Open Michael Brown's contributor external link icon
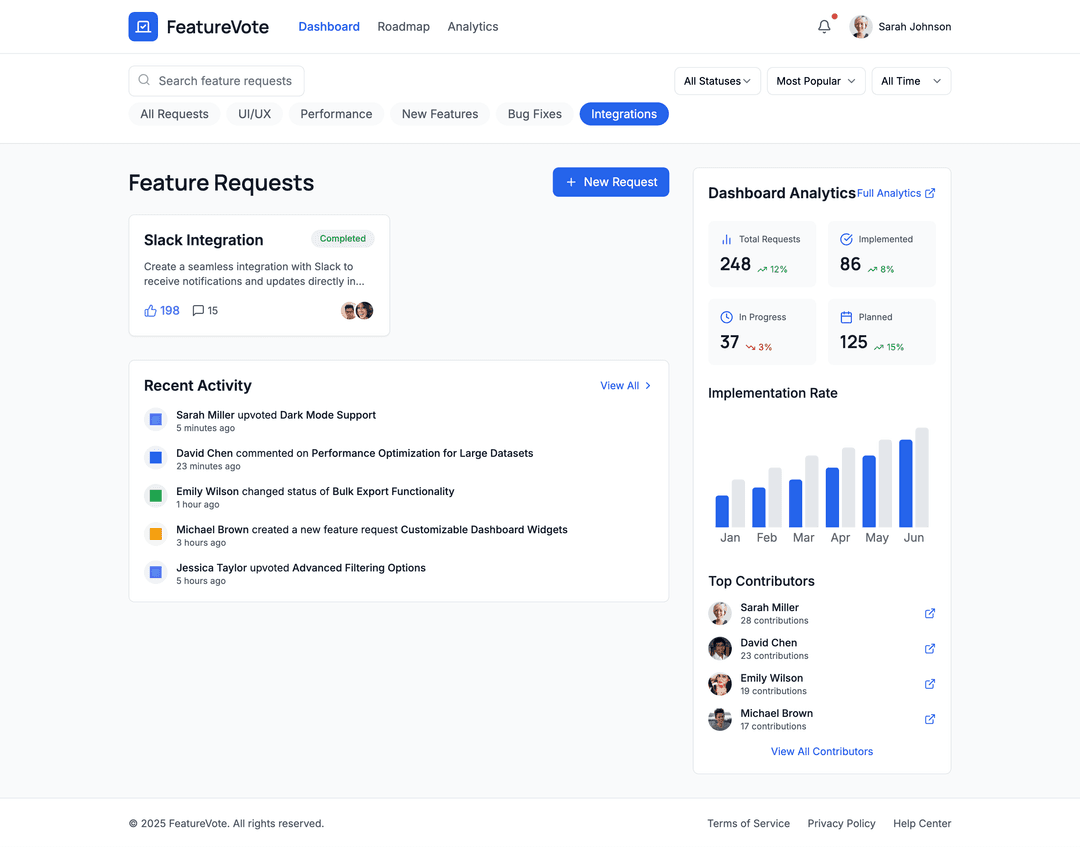Image resolution: width=1080 pixels, height=849 pixels. pos(929,719)
